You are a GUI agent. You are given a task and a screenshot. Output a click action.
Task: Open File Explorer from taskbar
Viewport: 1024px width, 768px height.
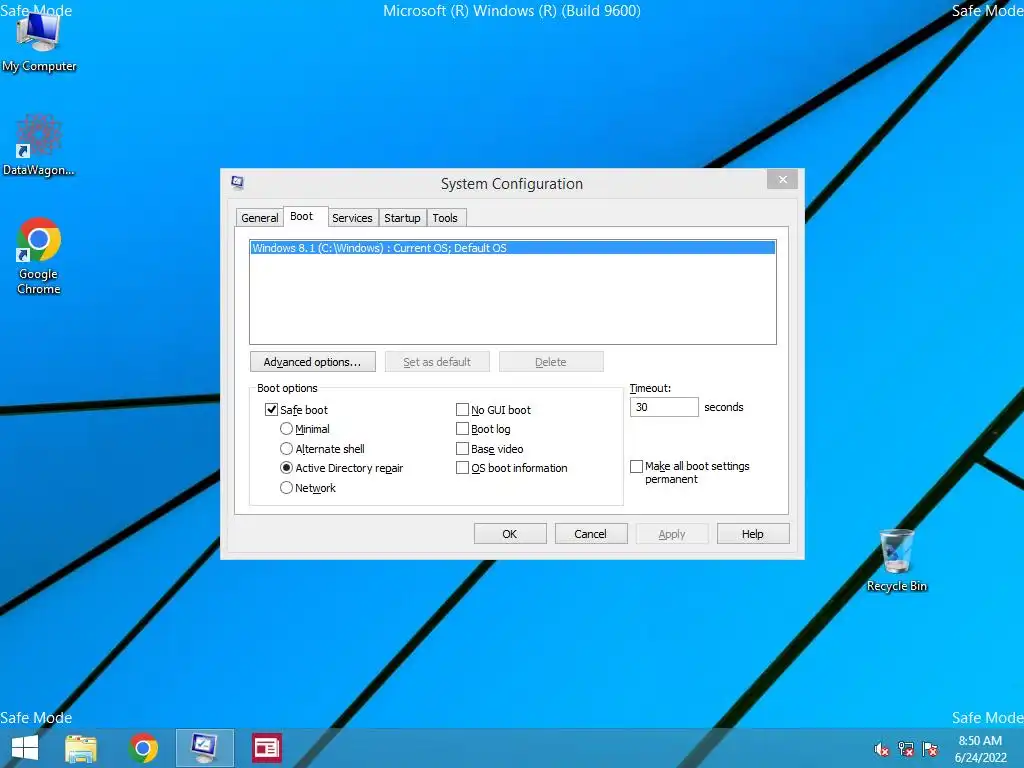point(81,748)
